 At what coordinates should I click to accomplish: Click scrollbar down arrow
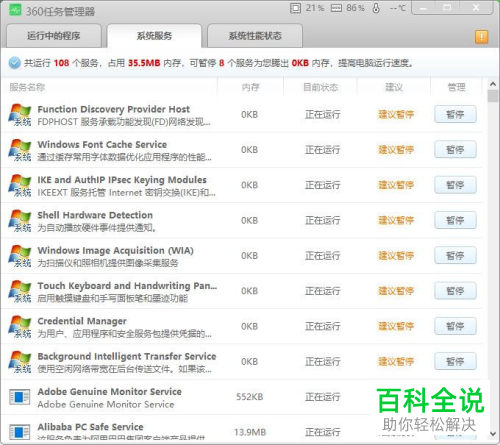point(493,434)
